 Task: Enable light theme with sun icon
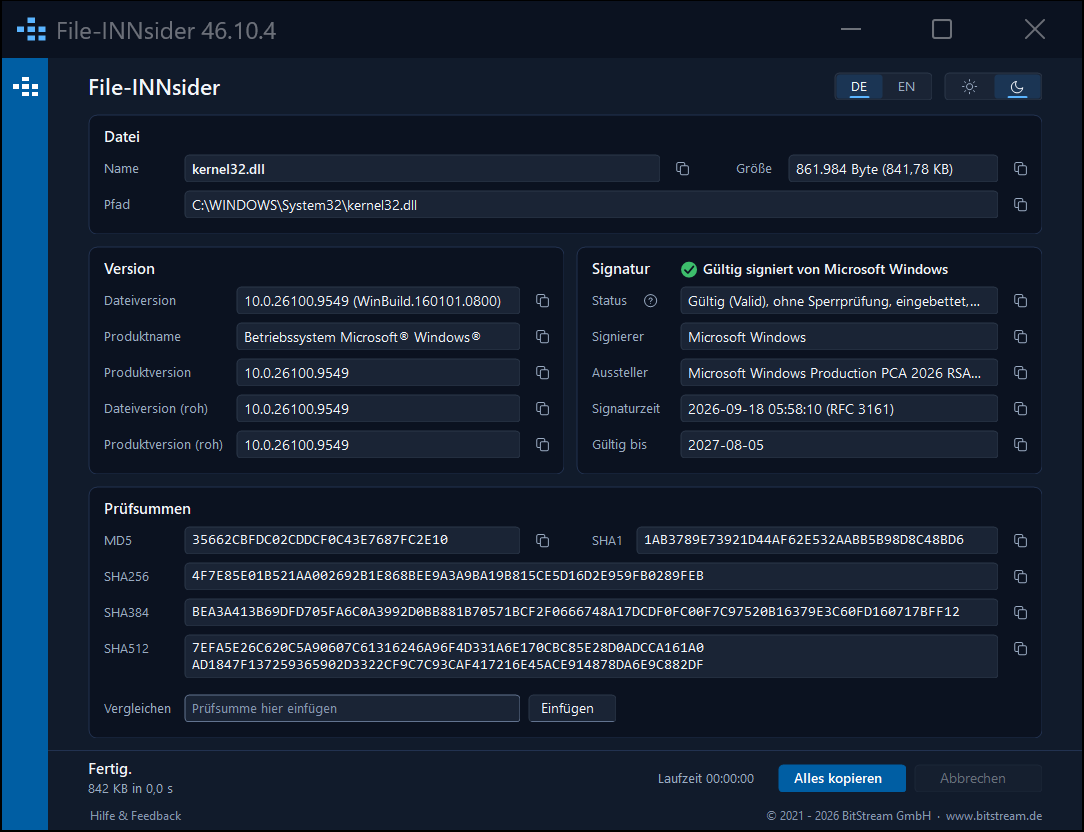(x=969, y=87)
